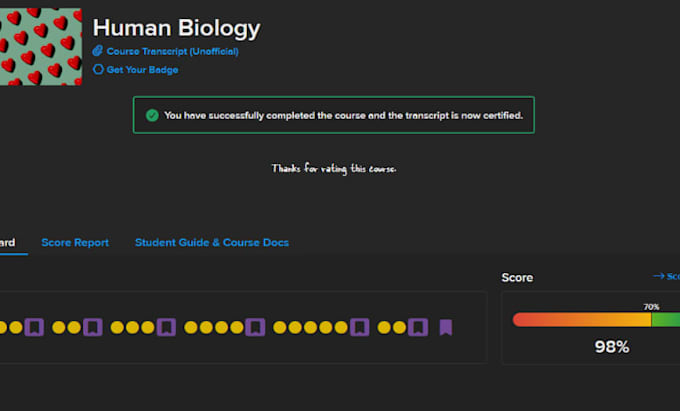Select the partially visible dashboard tab

point(7,242)
